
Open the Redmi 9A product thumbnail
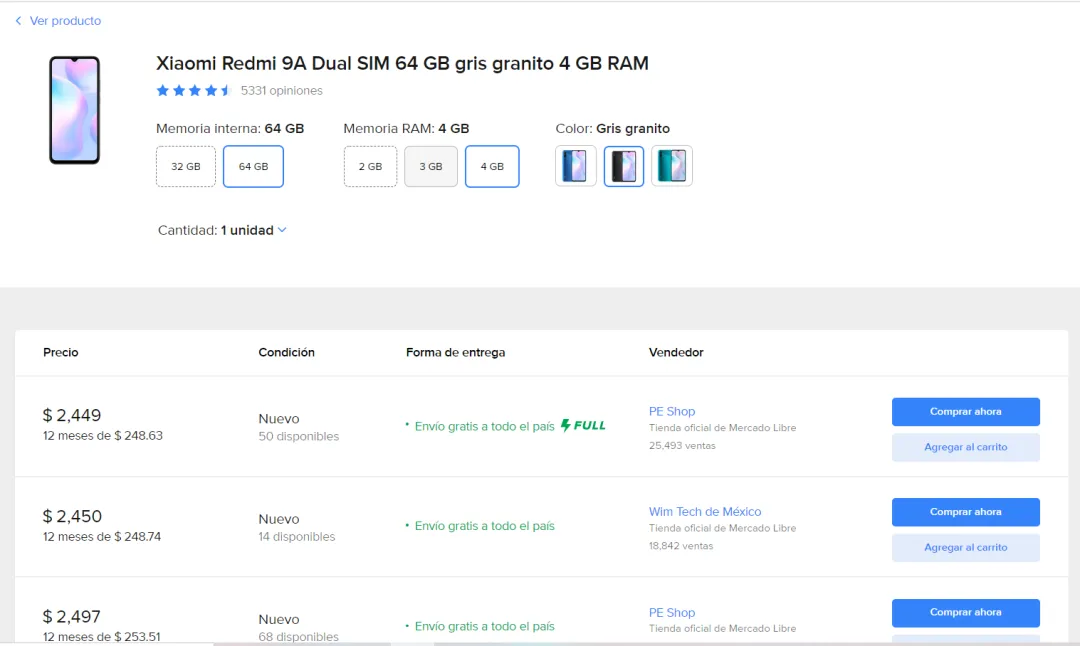click(x=75, y=110)
